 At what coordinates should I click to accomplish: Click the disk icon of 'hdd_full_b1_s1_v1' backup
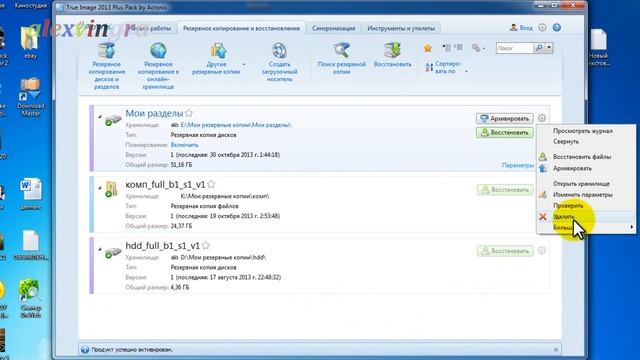pos(112,253)
